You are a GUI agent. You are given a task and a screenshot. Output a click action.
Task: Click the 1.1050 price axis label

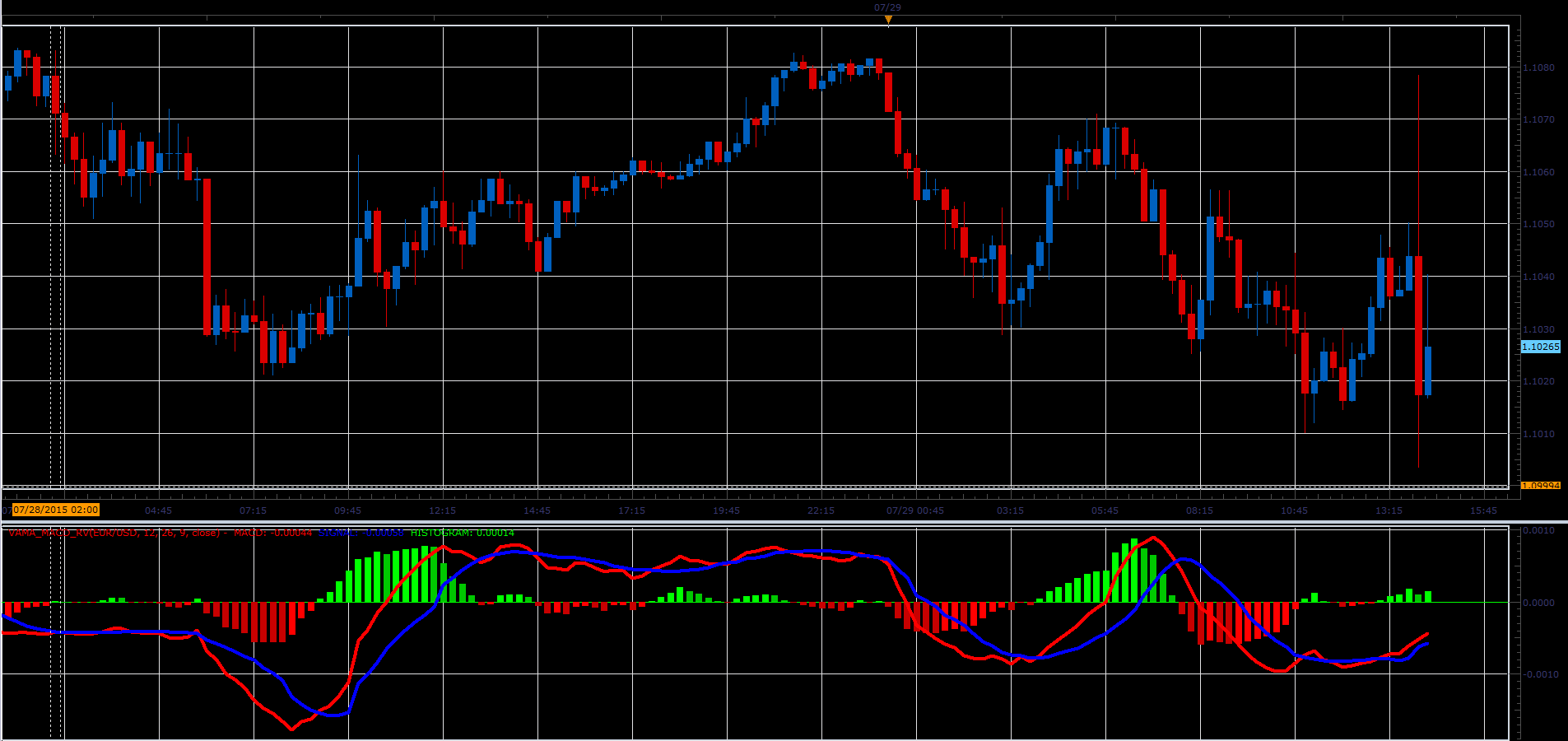pos(1539,224)
